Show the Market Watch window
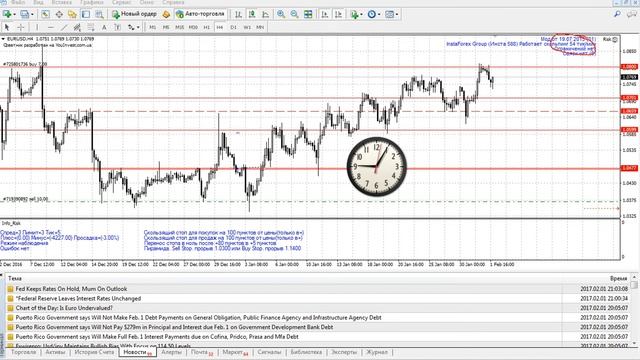640x360 pixels. pos(45,14)
